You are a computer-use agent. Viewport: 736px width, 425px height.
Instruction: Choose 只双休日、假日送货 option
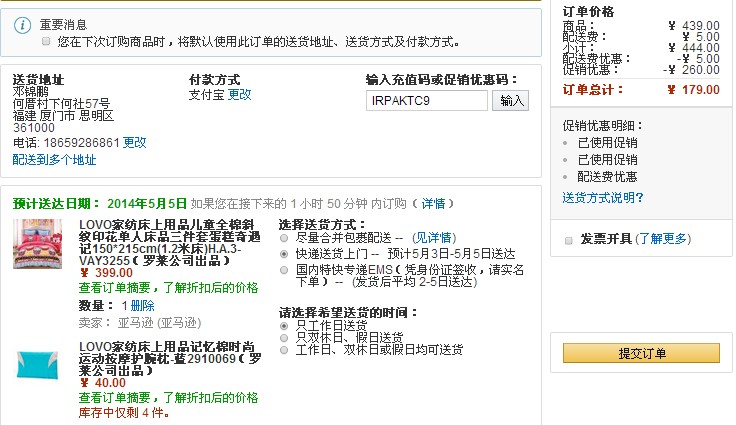(286, 337)
